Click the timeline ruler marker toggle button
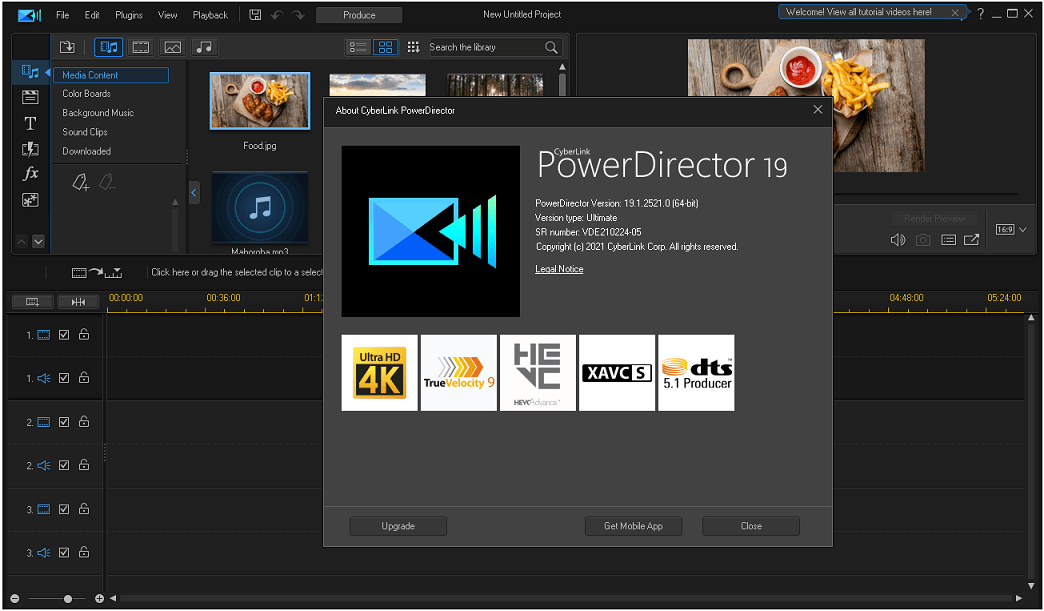 [78, 302]
